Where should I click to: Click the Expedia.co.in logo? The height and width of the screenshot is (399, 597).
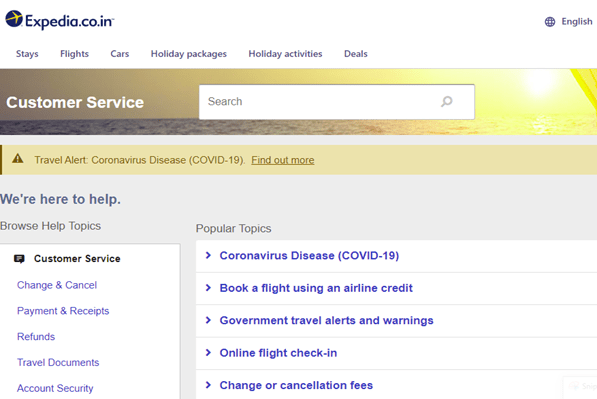click(59, 20)
